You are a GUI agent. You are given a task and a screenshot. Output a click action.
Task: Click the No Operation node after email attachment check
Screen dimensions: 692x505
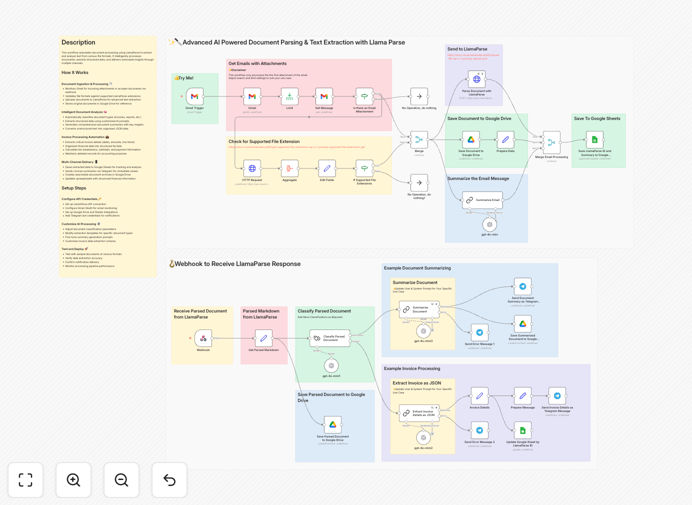tap(419, 96)
